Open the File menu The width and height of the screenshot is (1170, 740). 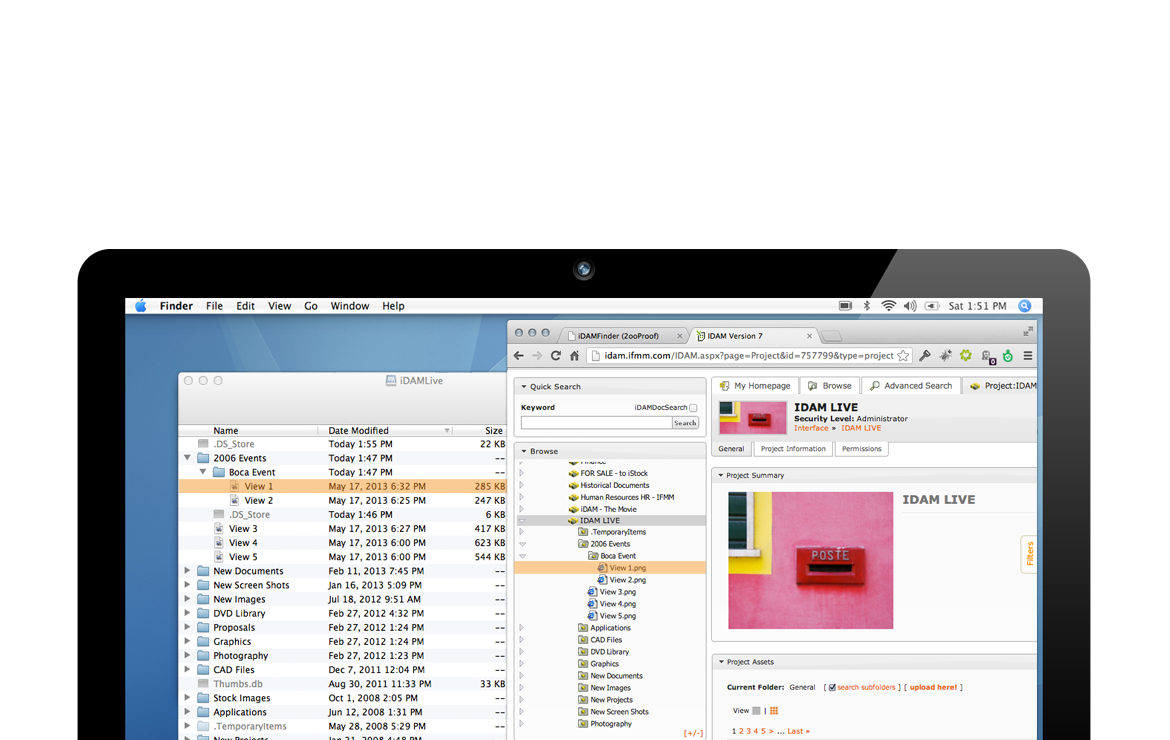214,306
